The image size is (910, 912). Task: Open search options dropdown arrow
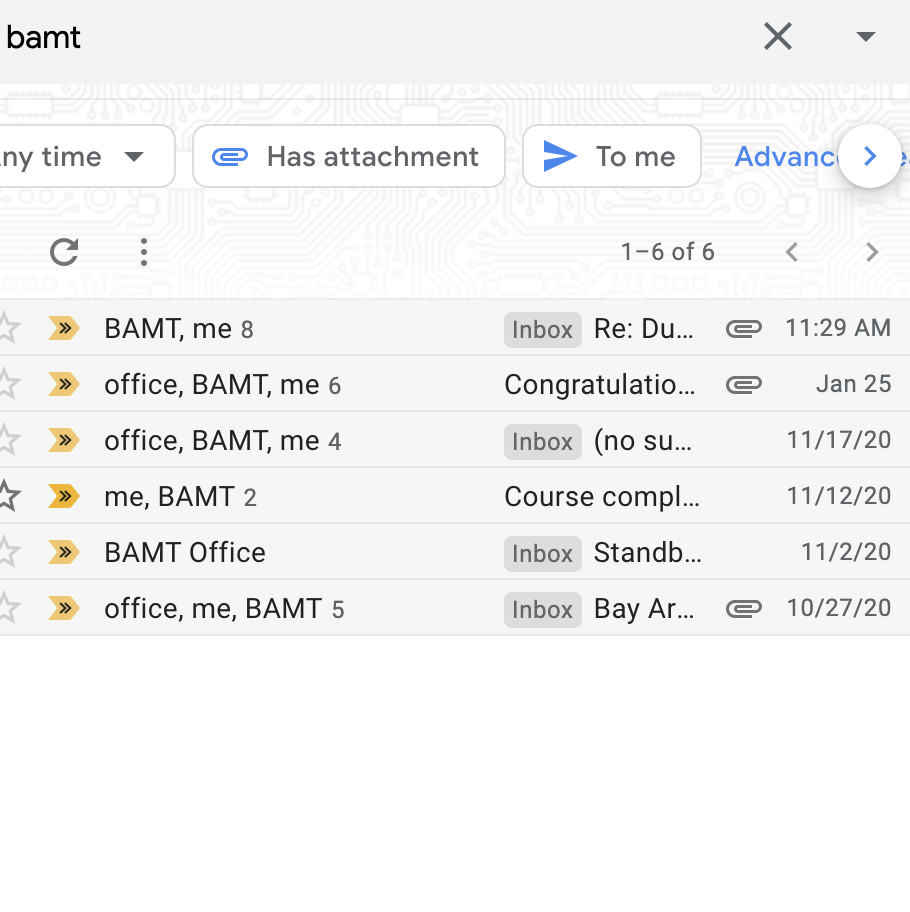865,37
